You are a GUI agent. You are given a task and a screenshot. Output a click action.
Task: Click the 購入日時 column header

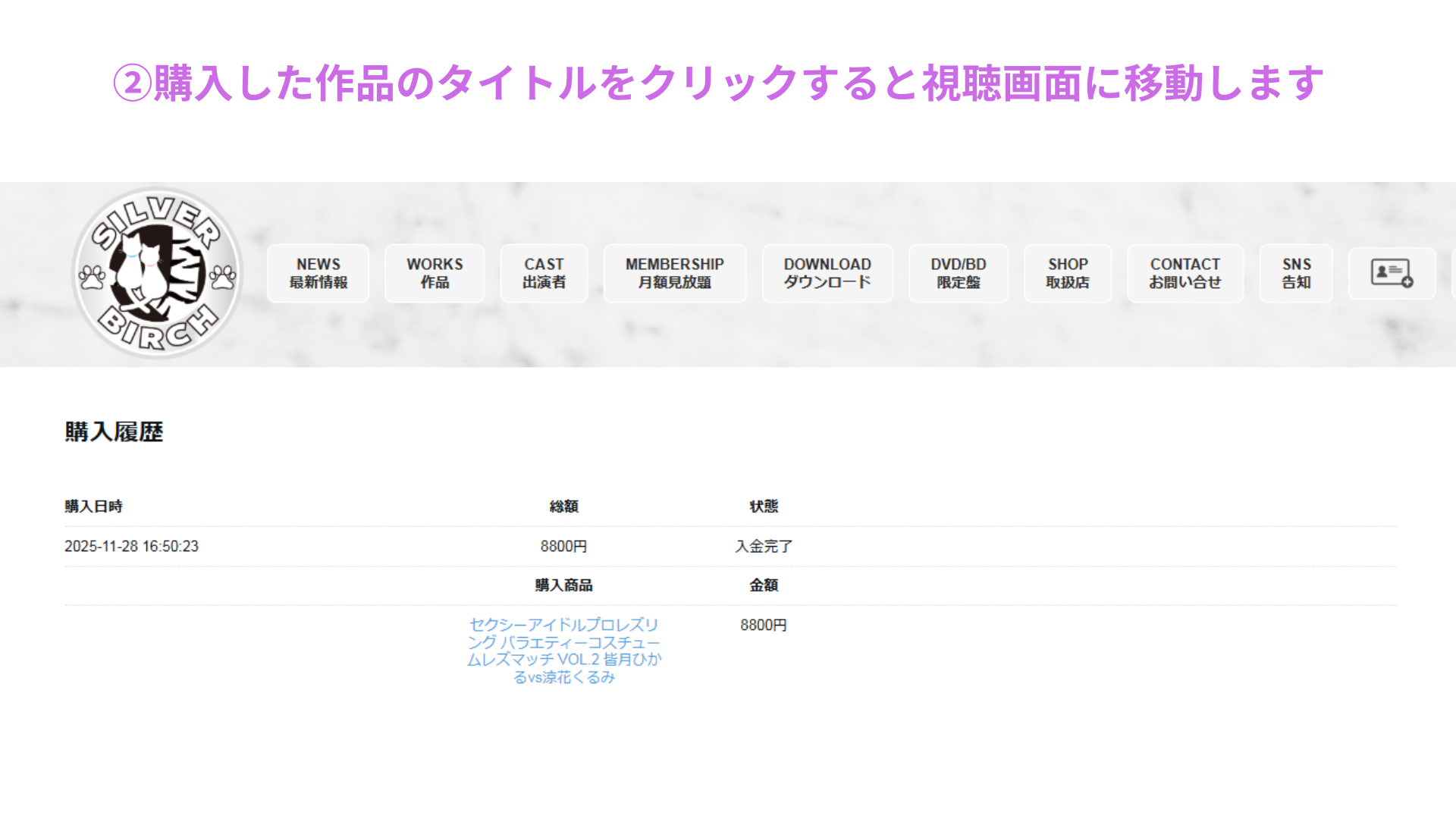(x=93, y=507)
